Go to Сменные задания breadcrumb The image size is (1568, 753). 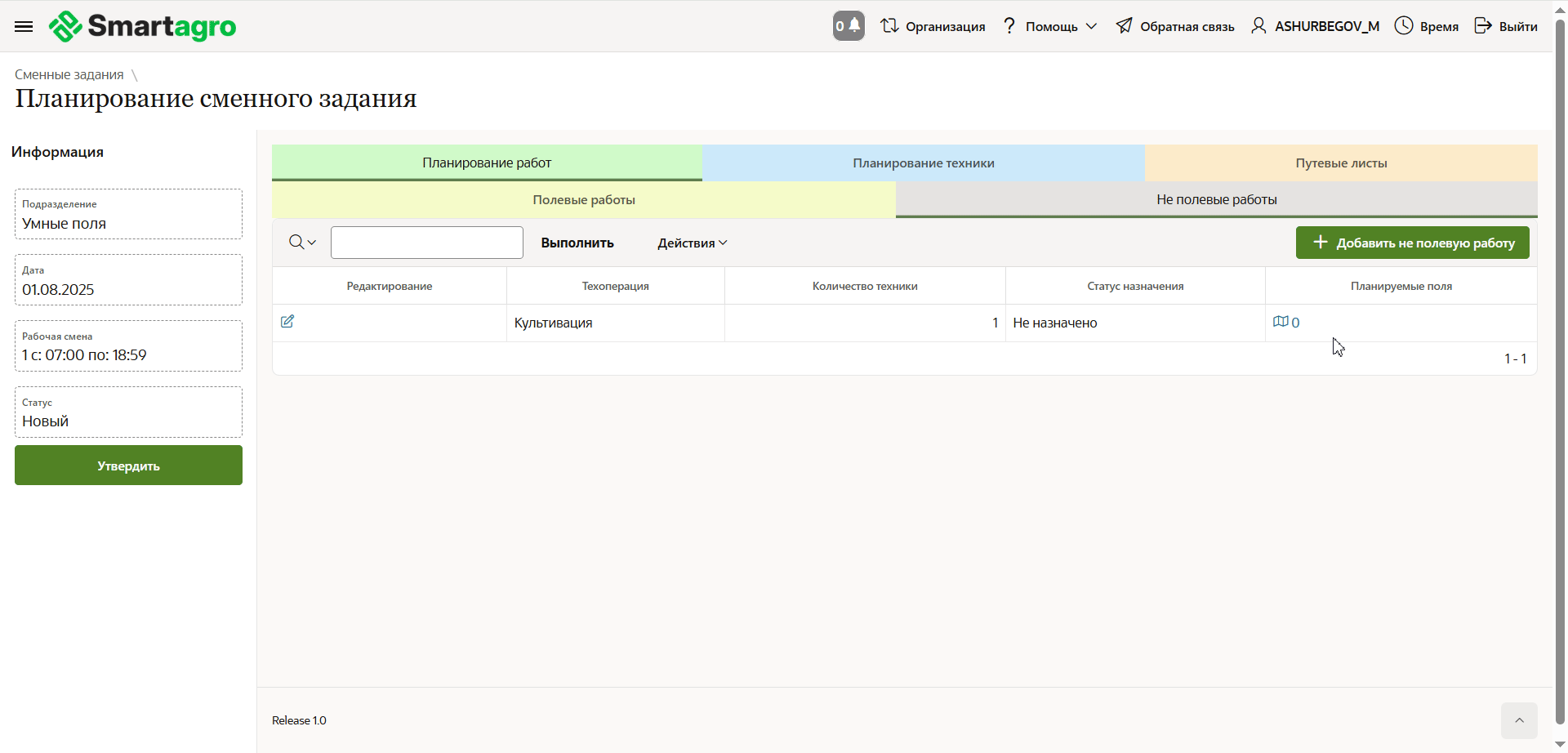coord(69,74)
